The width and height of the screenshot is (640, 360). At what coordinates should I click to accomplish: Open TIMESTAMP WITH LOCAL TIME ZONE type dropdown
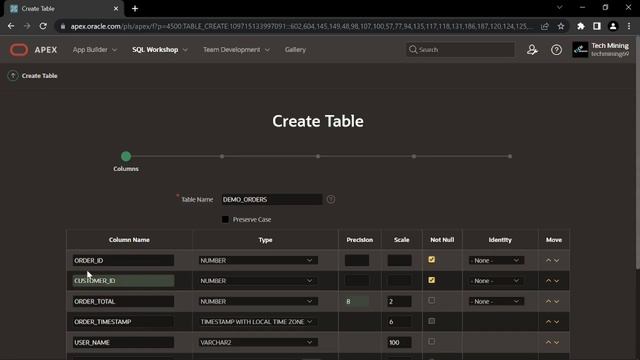(x=258, y=322)
